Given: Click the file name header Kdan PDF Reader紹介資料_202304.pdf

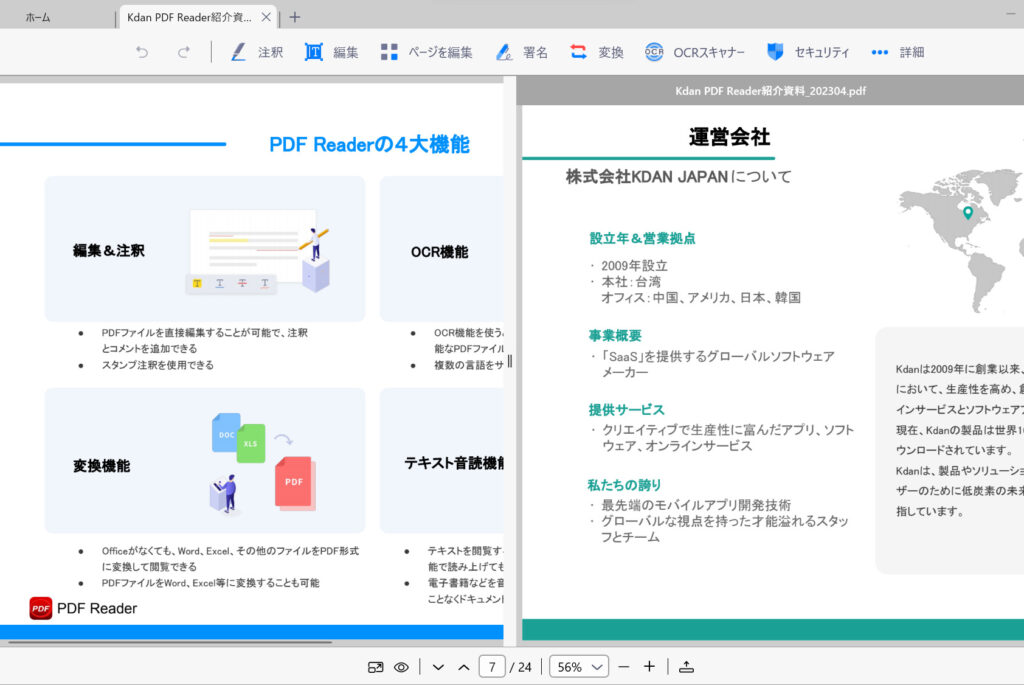Looking at the screenshot, I should click(771, 91).
